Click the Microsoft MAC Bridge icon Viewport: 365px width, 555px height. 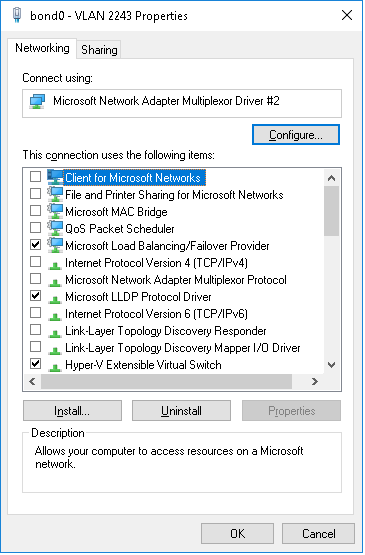(55, 211)
